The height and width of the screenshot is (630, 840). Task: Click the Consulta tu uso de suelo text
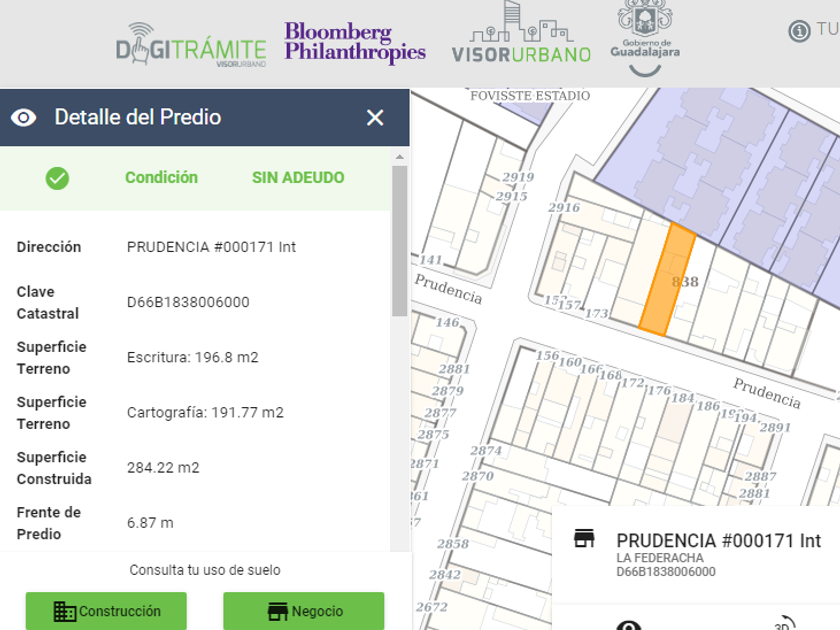tap(205, 570)
